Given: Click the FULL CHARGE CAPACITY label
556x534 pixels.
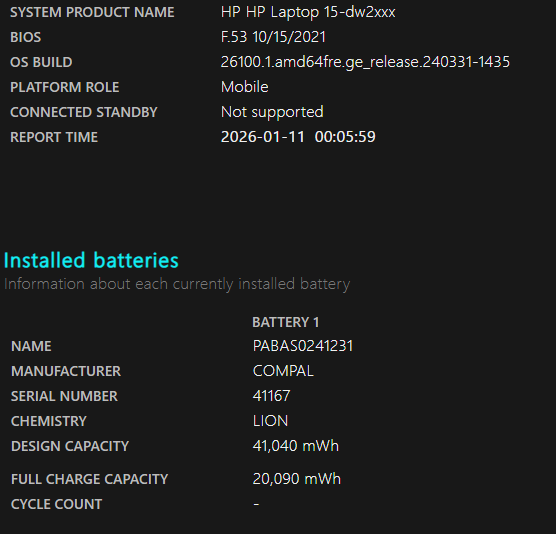Looking at the screenshot, I should (x=89, y=479).
